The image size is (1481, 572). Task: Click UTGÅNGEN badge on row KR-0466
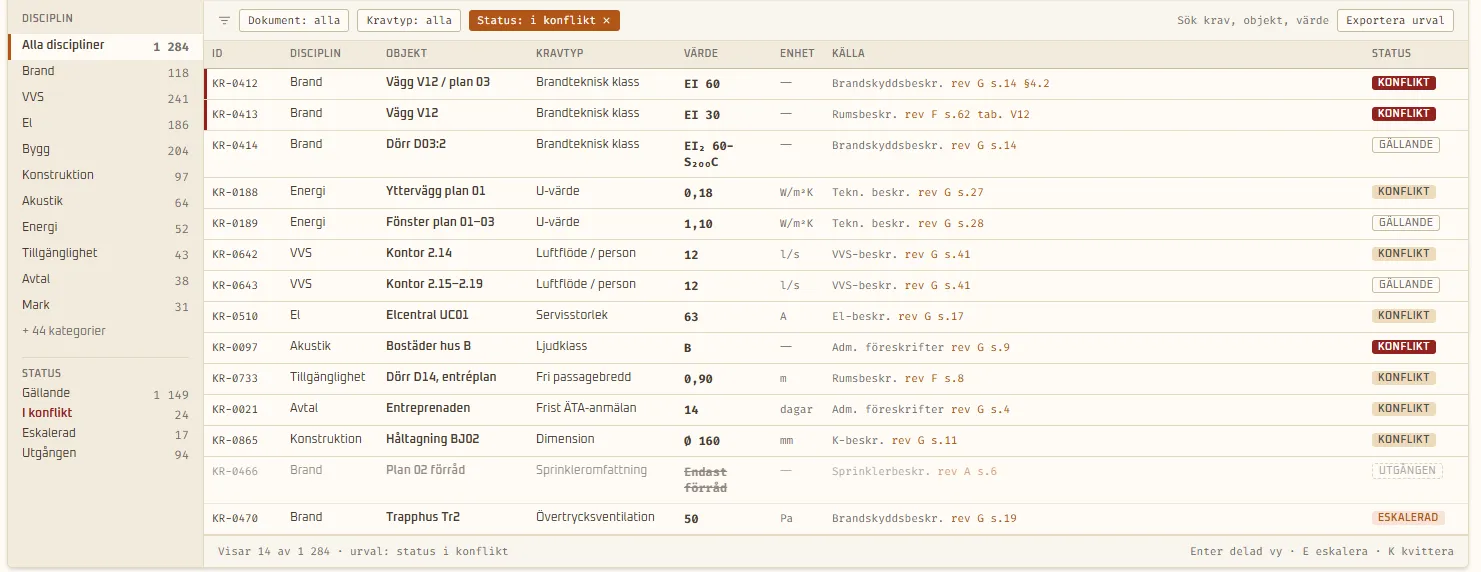coord(1407,470)
